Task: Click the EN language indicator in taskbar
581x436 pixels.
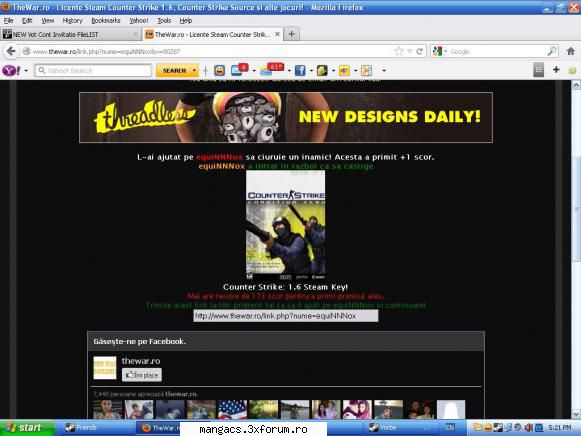Action: 450,428
